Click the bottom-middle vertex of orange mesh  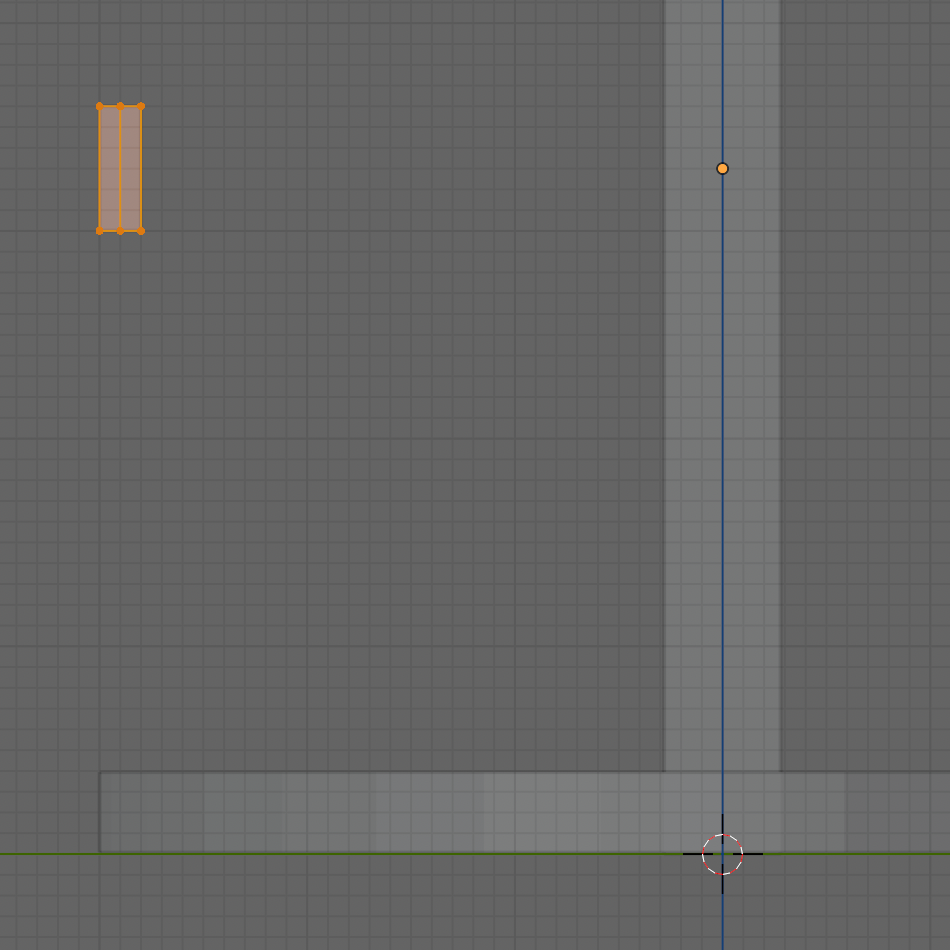pos(120,231)
